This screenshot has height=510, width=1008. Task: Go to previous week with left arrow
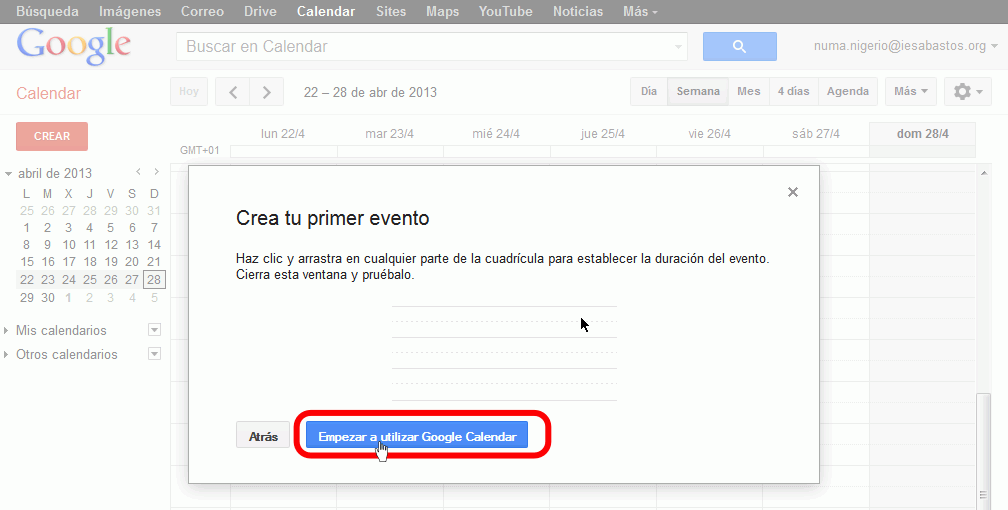tap(233, 92)
